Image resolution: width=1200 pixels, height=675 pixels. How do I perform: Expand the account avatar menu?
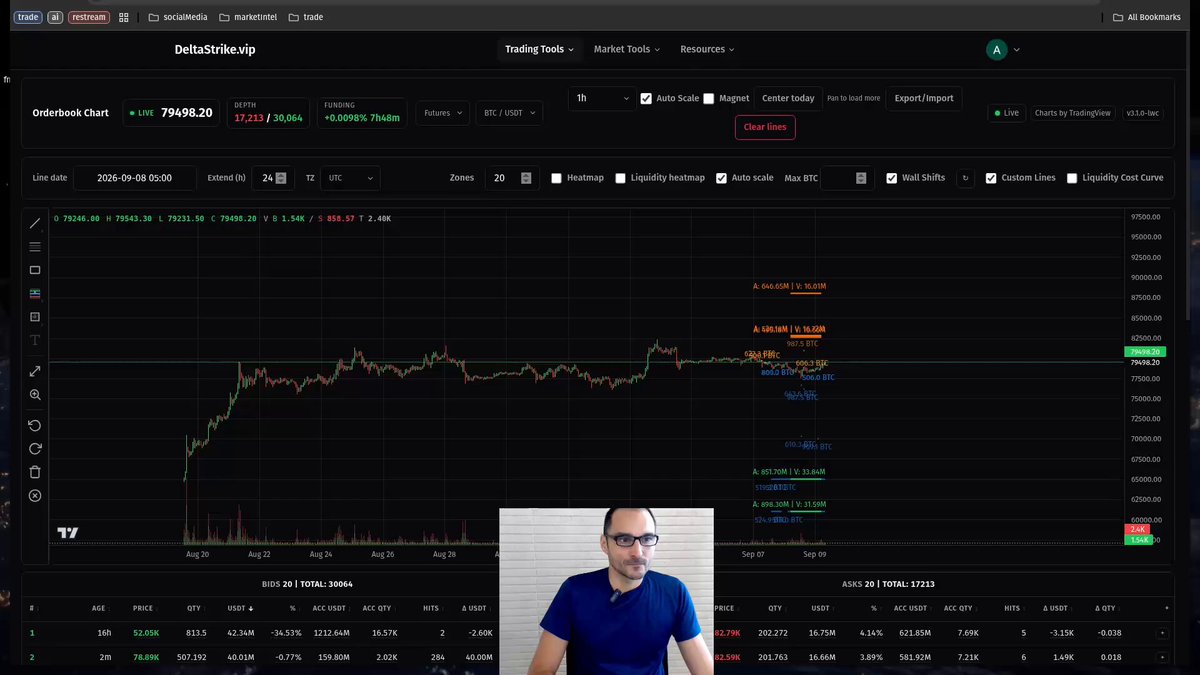click(x=1003, y=49)
